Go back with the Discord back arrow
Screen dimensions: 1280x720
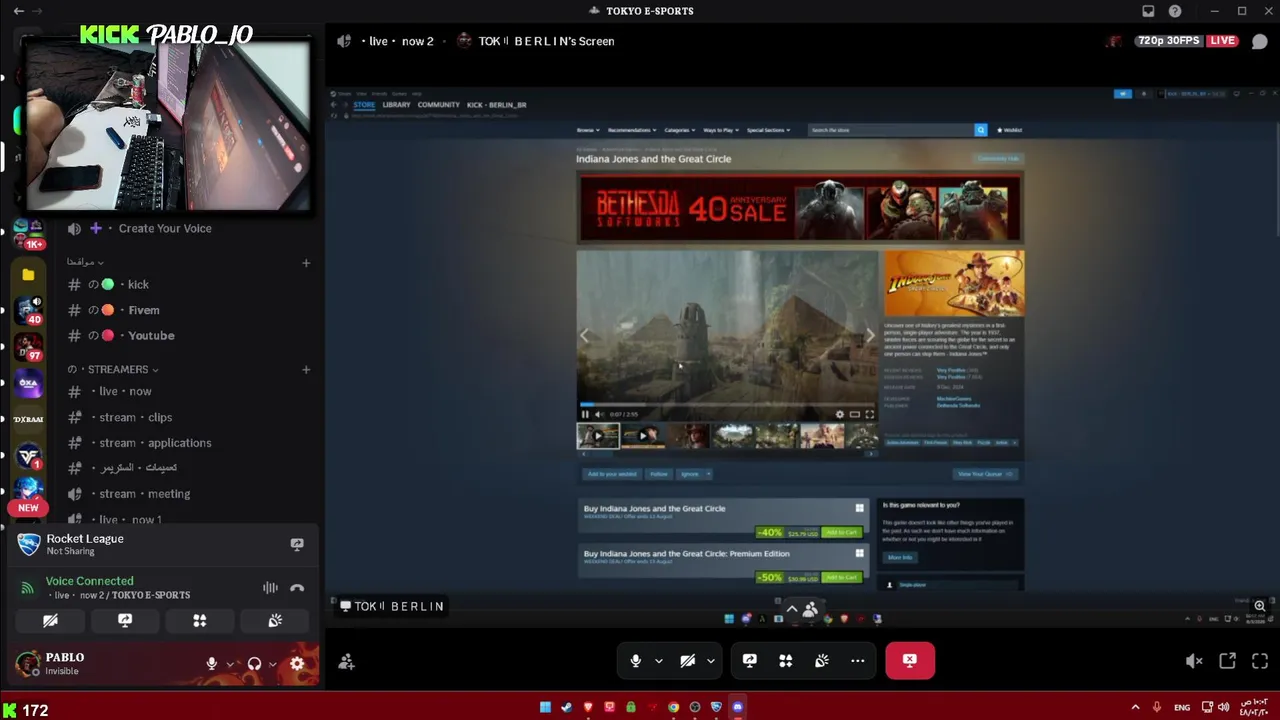(19, 11)
